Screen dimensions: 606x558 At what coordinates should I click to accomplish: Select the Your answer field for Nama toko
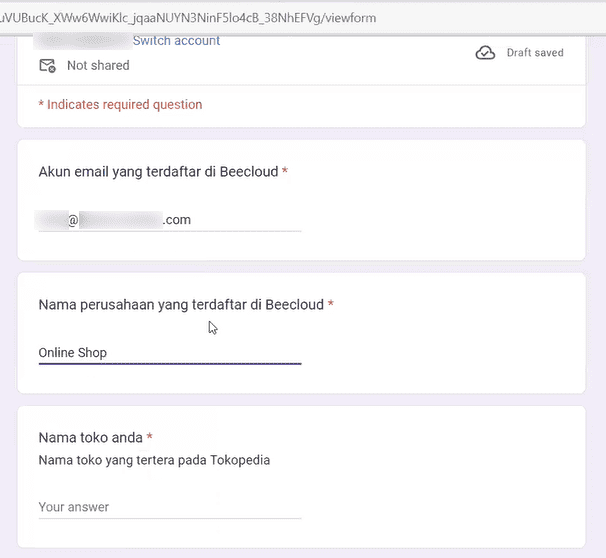click(170, 507)
